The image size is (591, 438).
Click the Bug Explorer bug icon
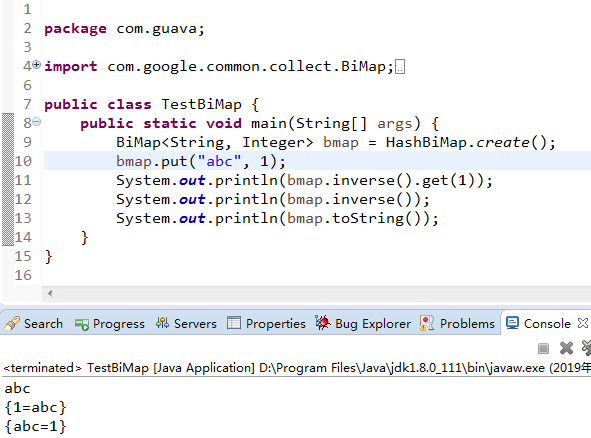[x=323, y=323]
